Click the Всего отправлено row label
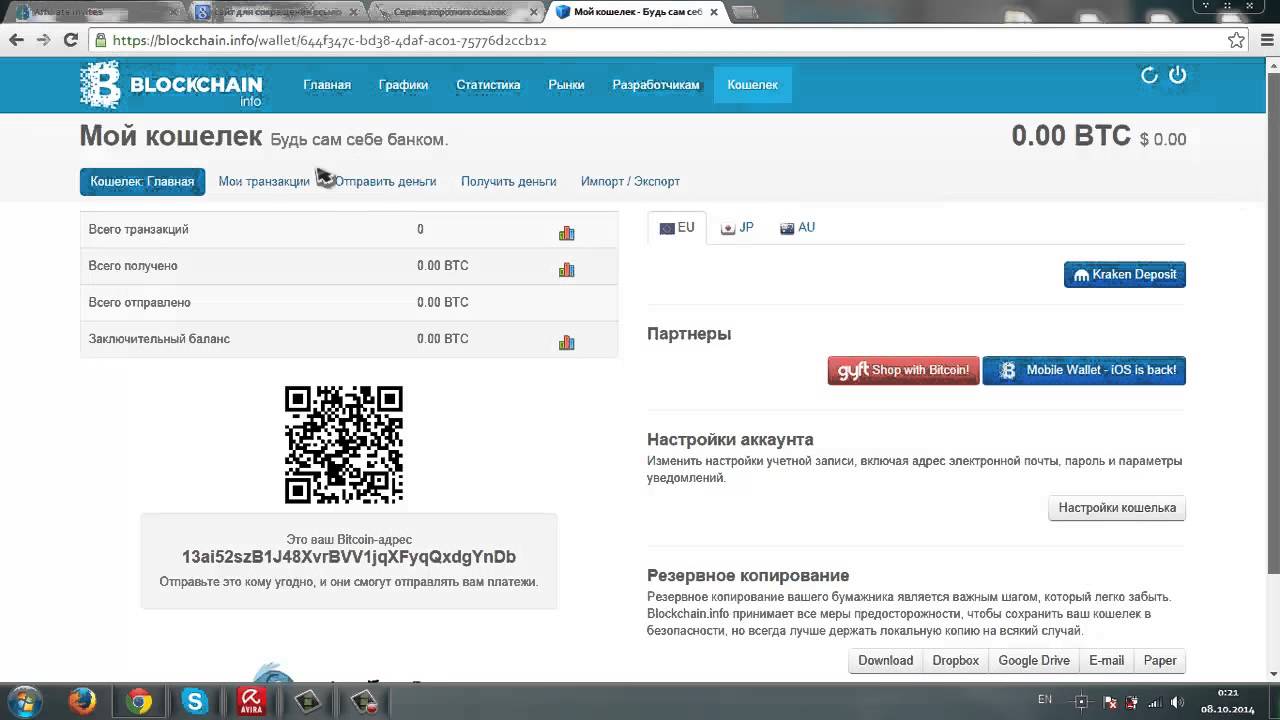This screenshot has height=720, width=1280. coord(139,302)
